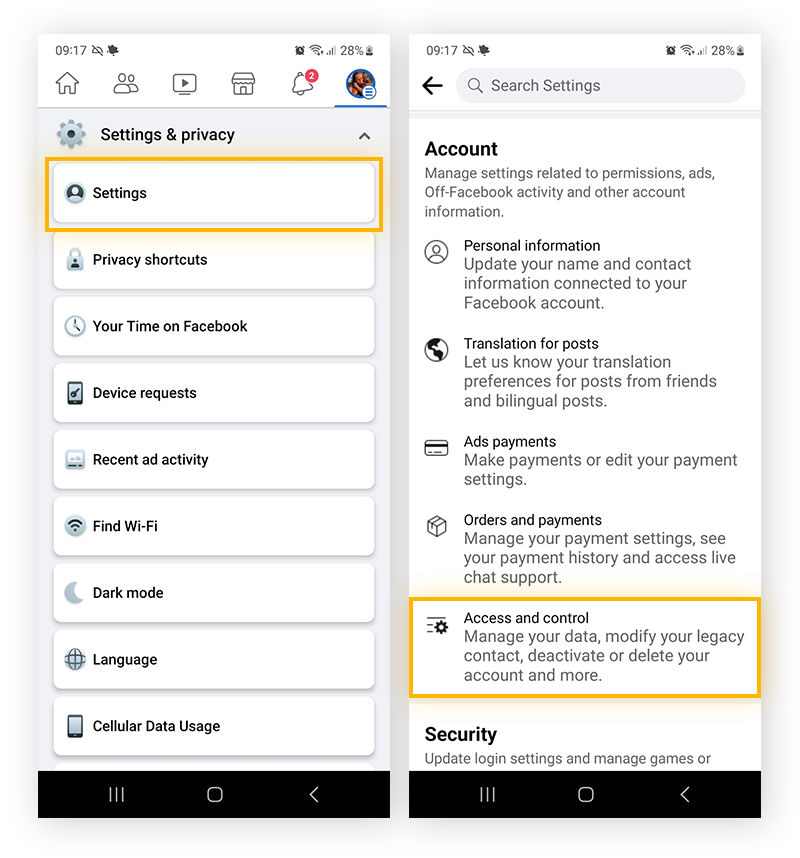
Task: Open the Settings menu item
Action: tap(214, 193)
